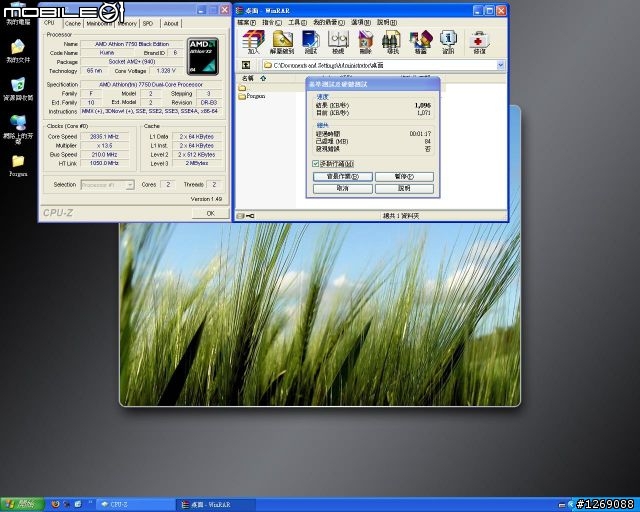This screenshot has width=640, height=512.
Task: Click the elapsed time value 00:01:17
Action: (420, 134)
